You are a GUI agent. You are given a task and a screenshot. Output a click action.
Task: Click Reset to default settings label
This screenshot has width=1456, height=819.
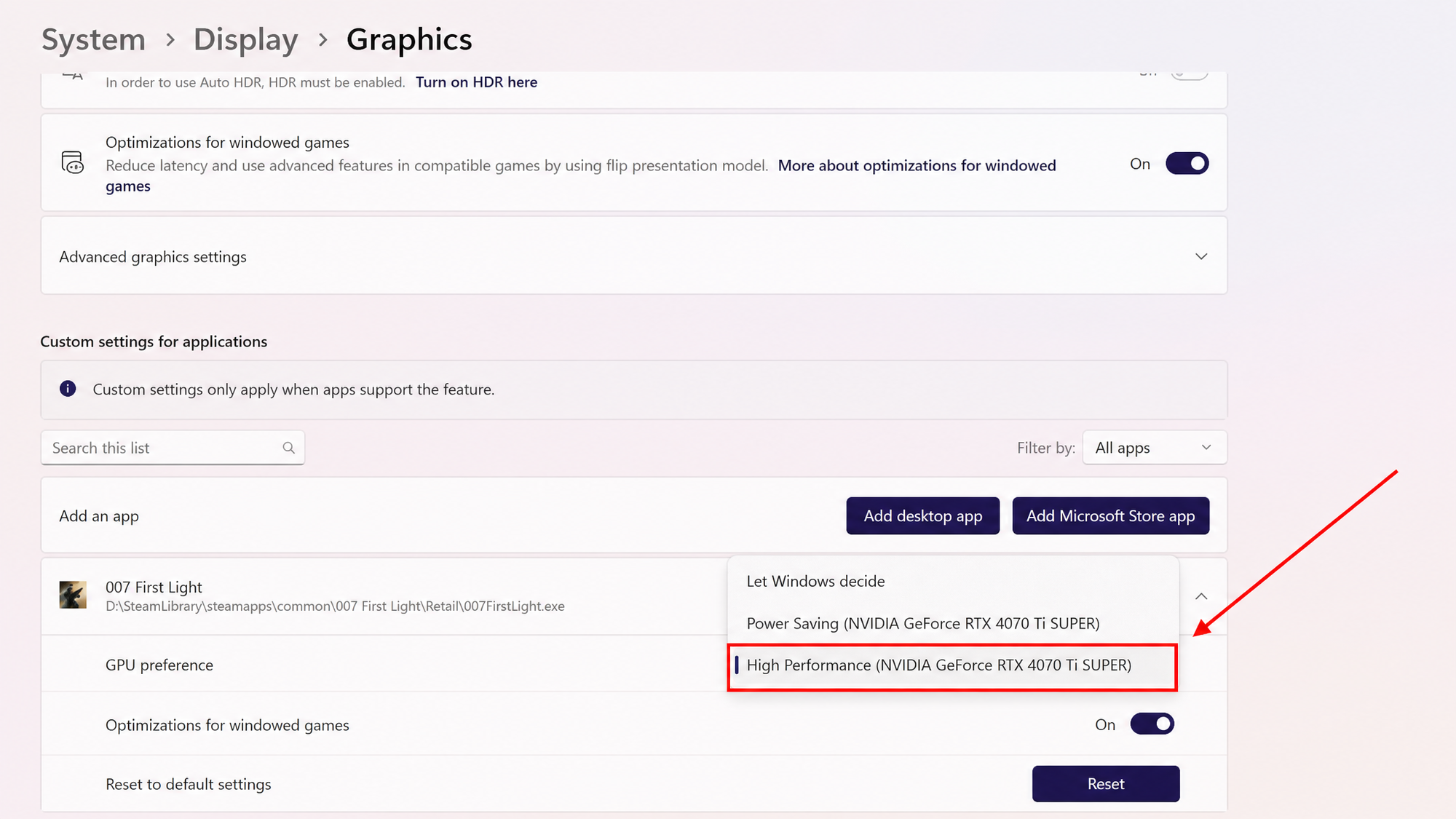click(x=188, y=784)
